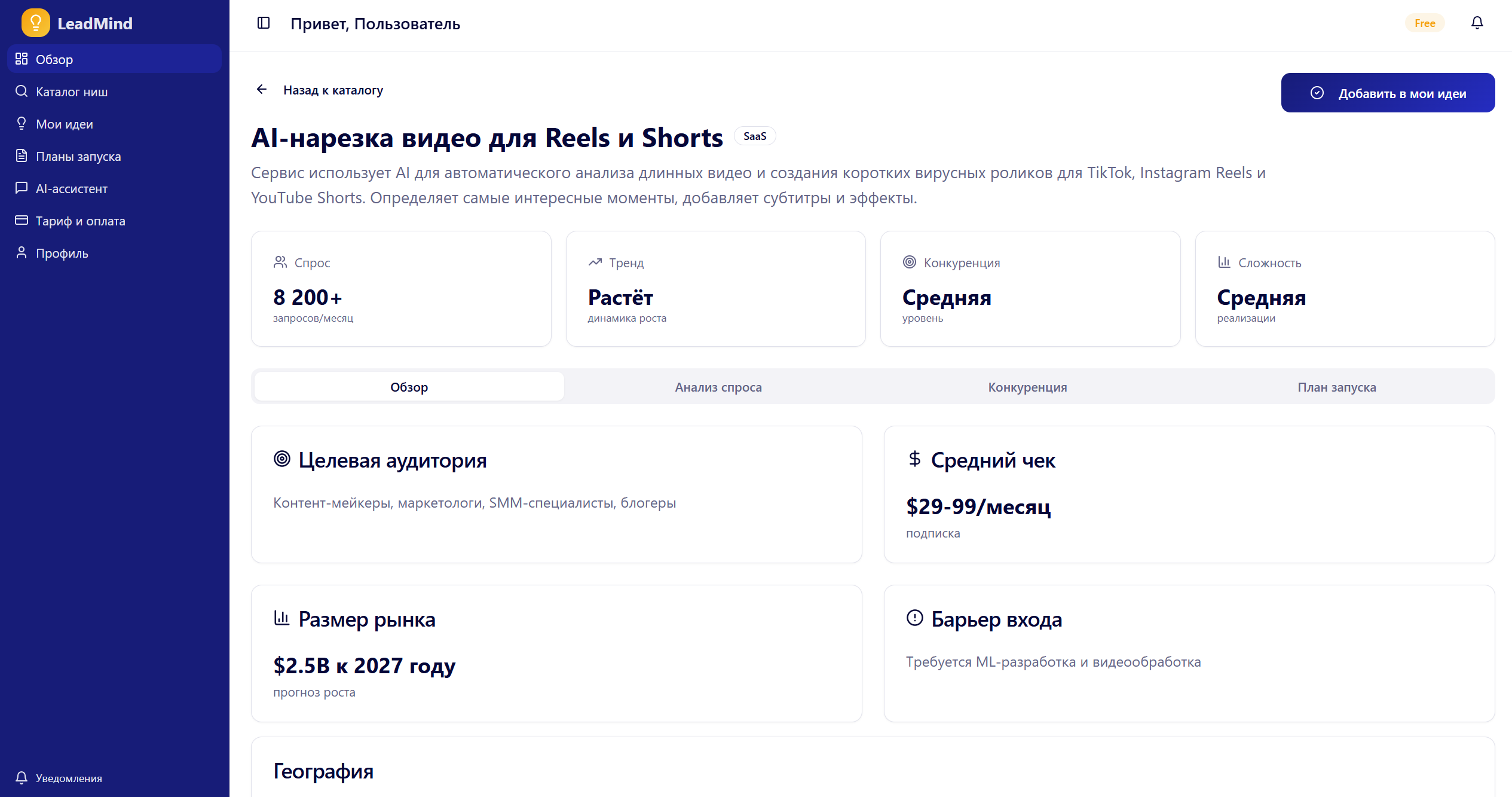Open Профиль via person icon
Screen dimensions: 1512x797
(x=22, y=252)
